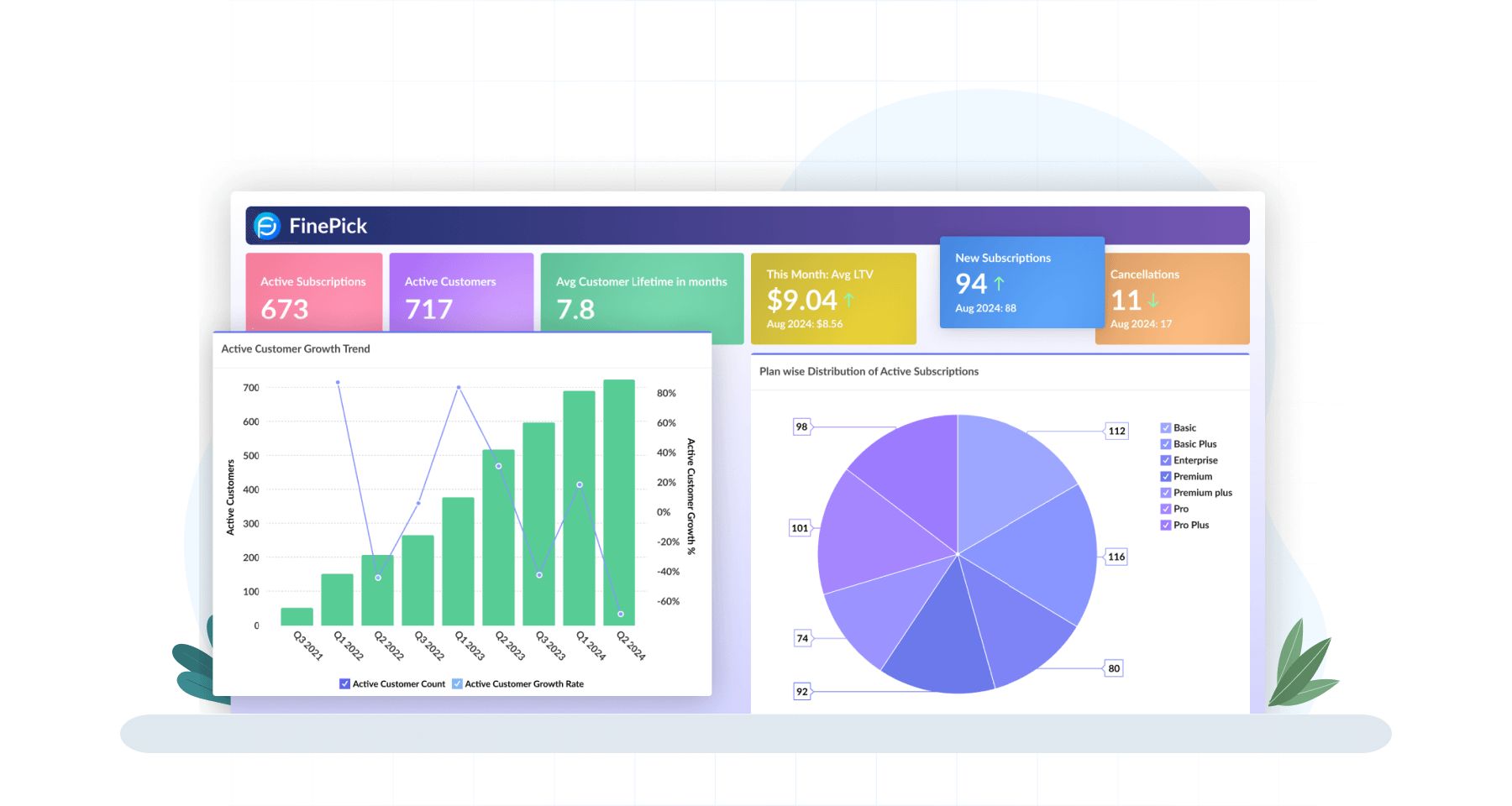Open the Active Subscriptions 673 card
The height and width of the screenshot is (806, 1512).
pos(314,292)
